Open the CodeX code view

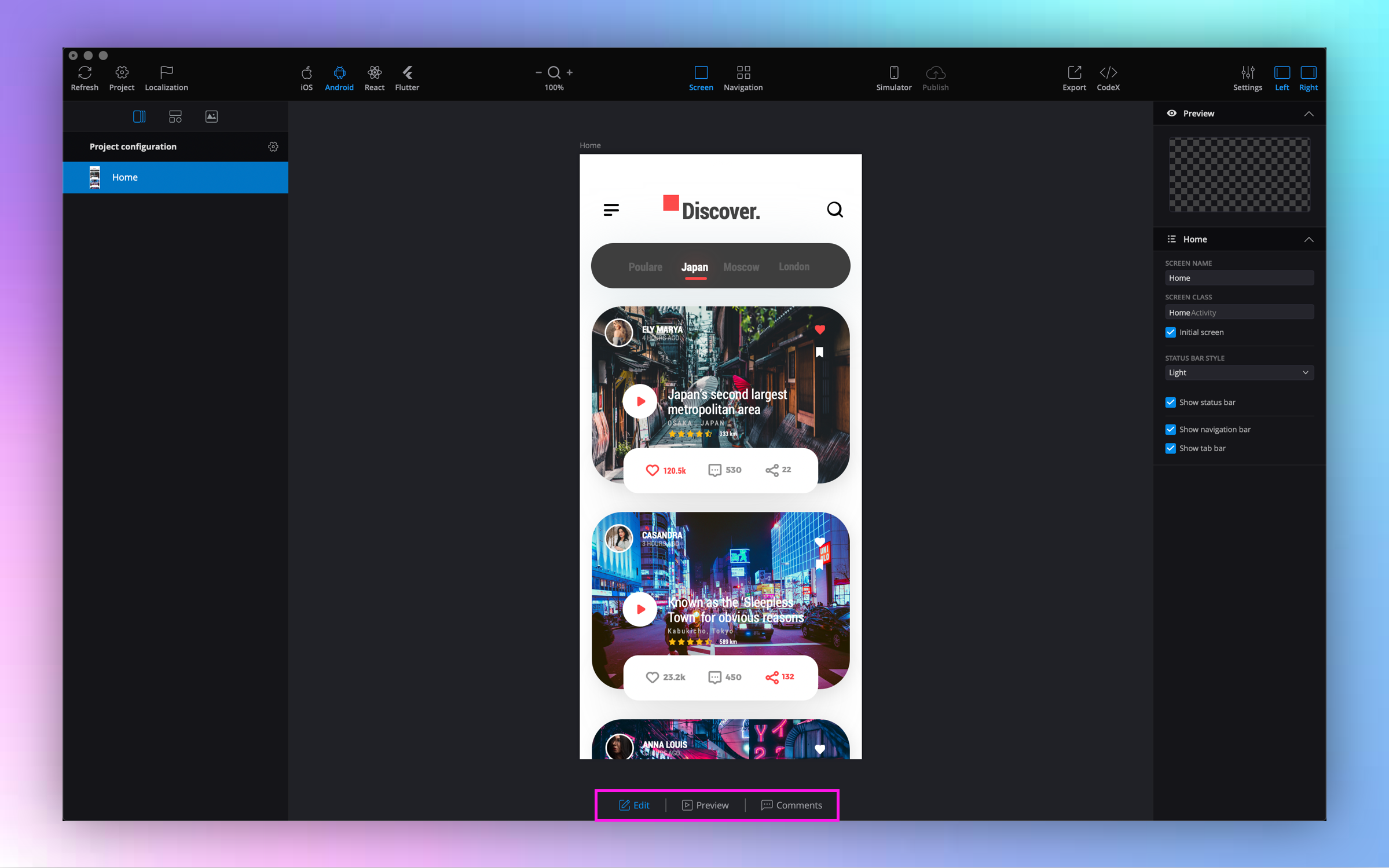click(x=1108, y=73)
